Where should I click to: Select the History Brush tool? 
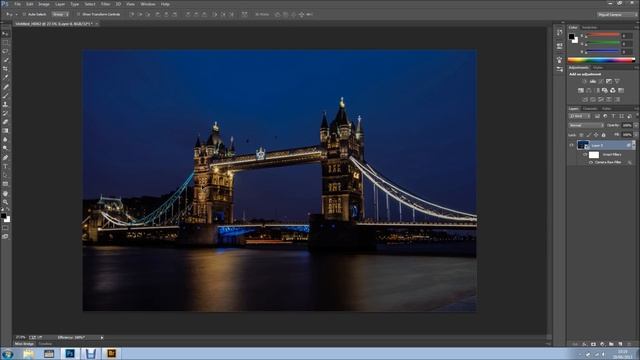(x=5, y=113)
